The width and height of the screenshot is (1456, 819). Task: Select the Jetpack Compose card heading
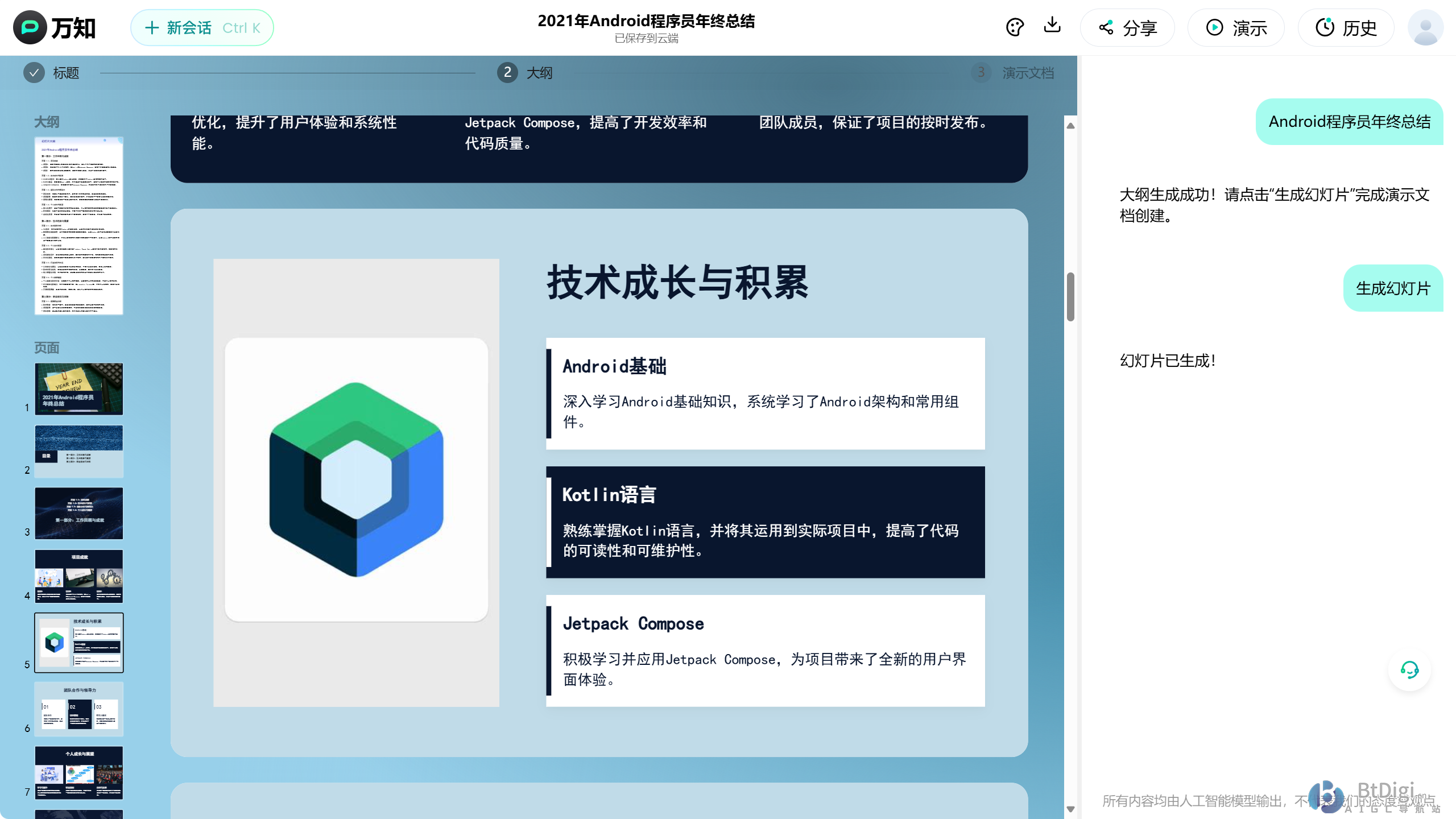pos(633,623)
